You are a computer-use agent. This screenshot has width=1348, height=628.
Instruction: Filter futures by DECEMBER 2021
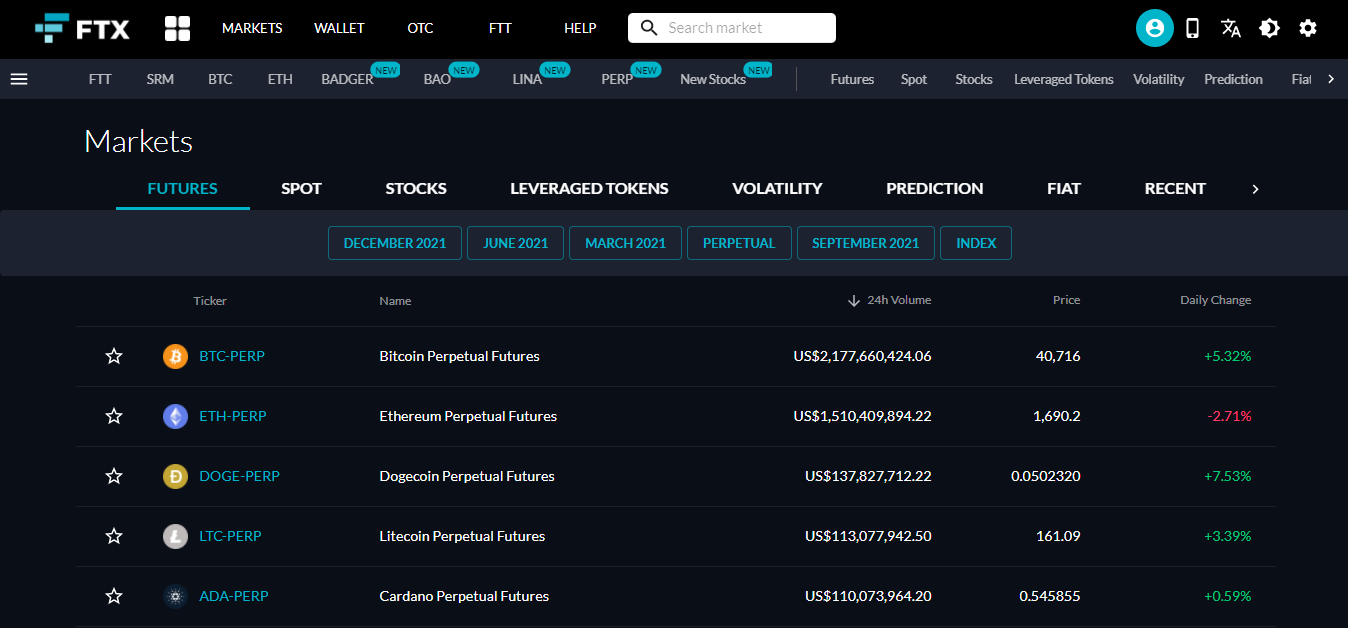click(x=394, y=243)
